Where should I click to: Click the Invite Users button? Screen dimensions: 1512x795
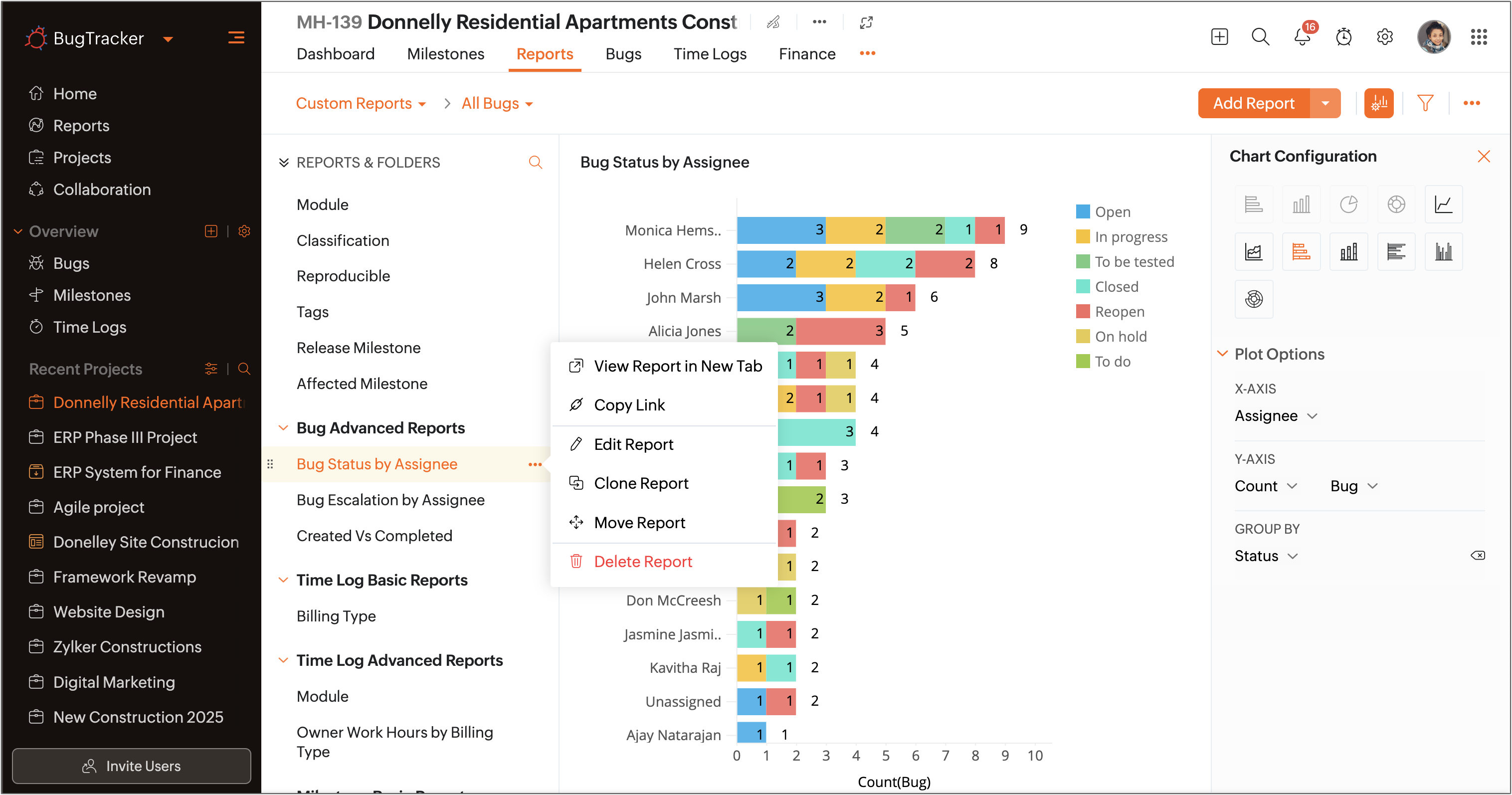tap(132, 766)
